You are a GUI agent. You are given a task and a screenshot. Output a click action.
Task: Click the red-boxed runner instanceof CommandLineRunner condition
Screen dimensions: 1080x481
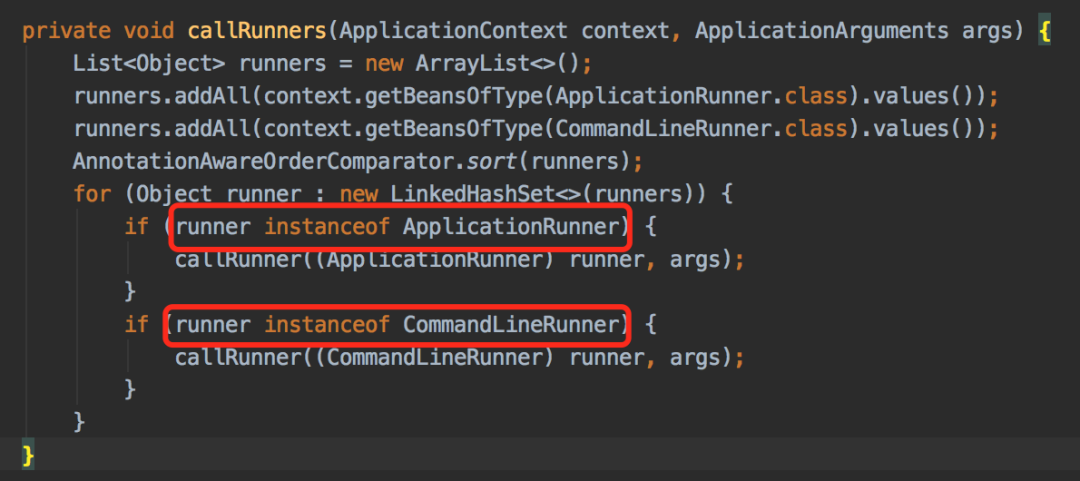click(x=398, y=324)
